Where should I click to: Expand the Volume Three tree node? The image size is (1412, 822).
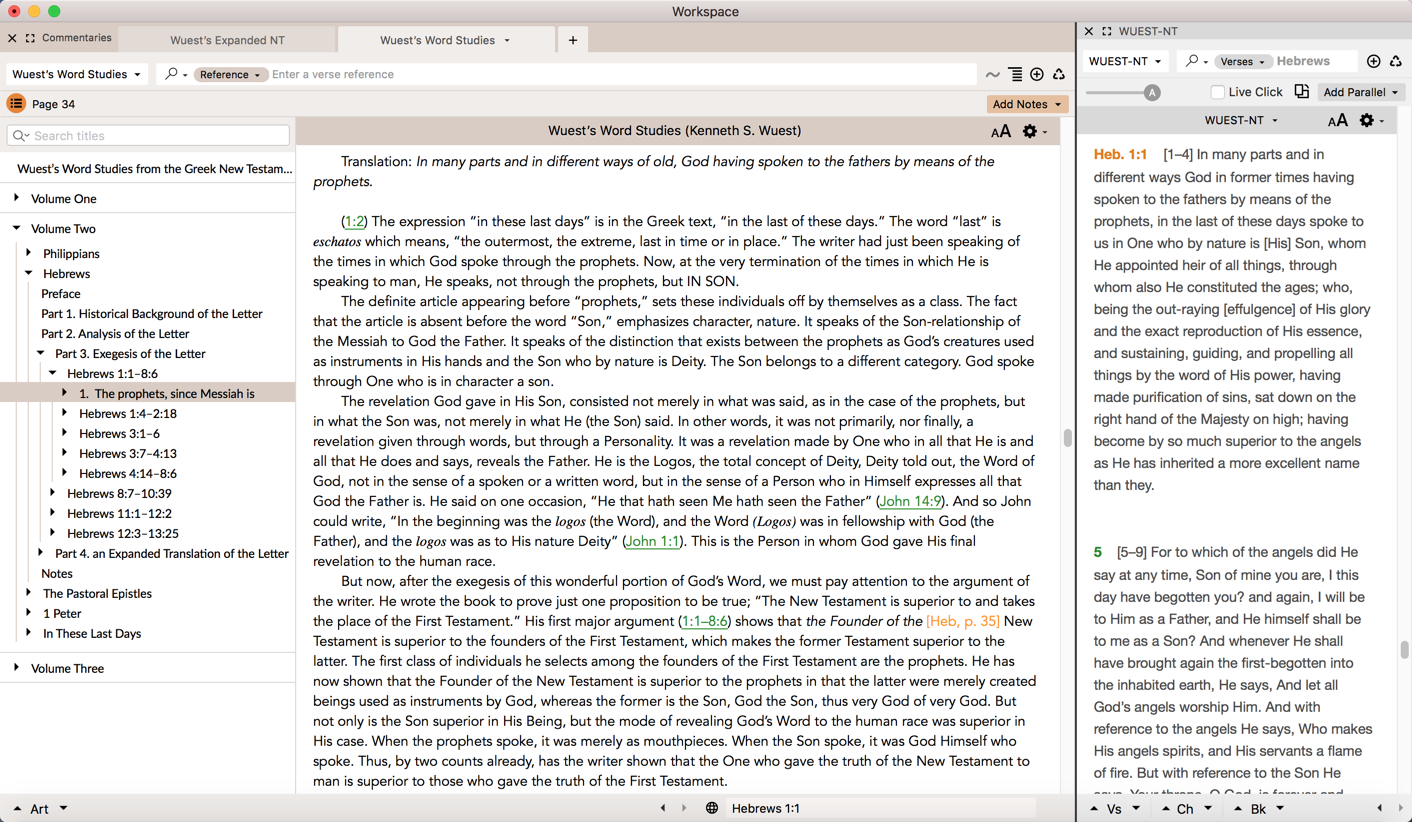tap(17, 668)
